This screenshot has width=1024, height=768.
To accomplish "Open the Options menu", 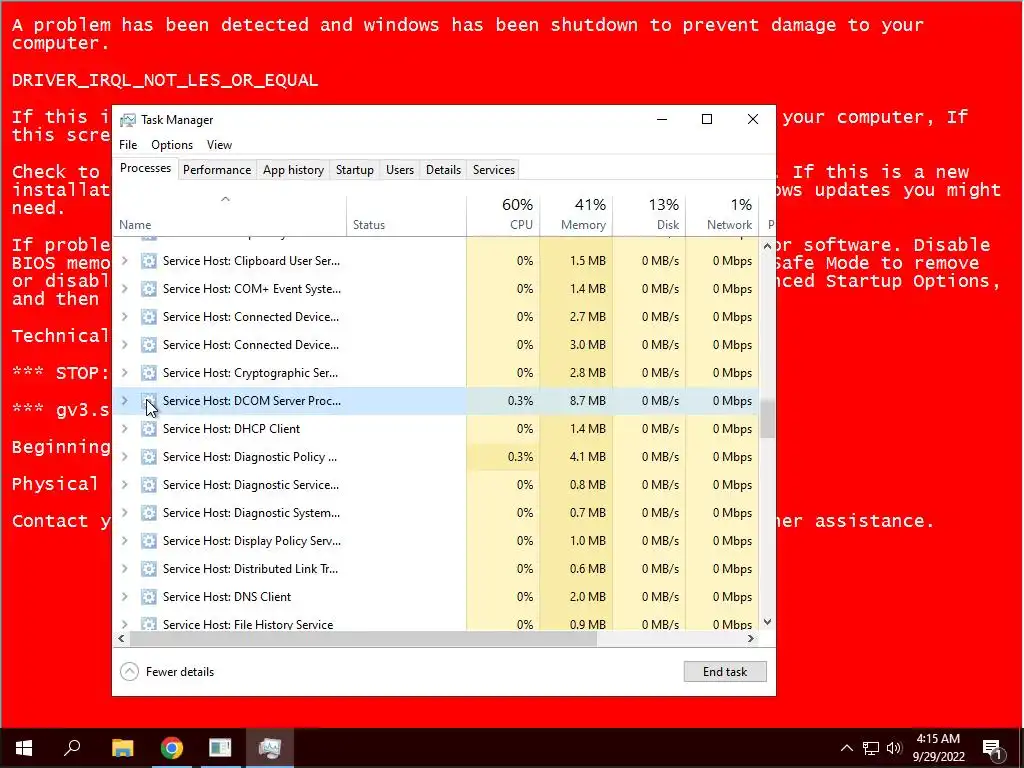I will pos(172,145).
